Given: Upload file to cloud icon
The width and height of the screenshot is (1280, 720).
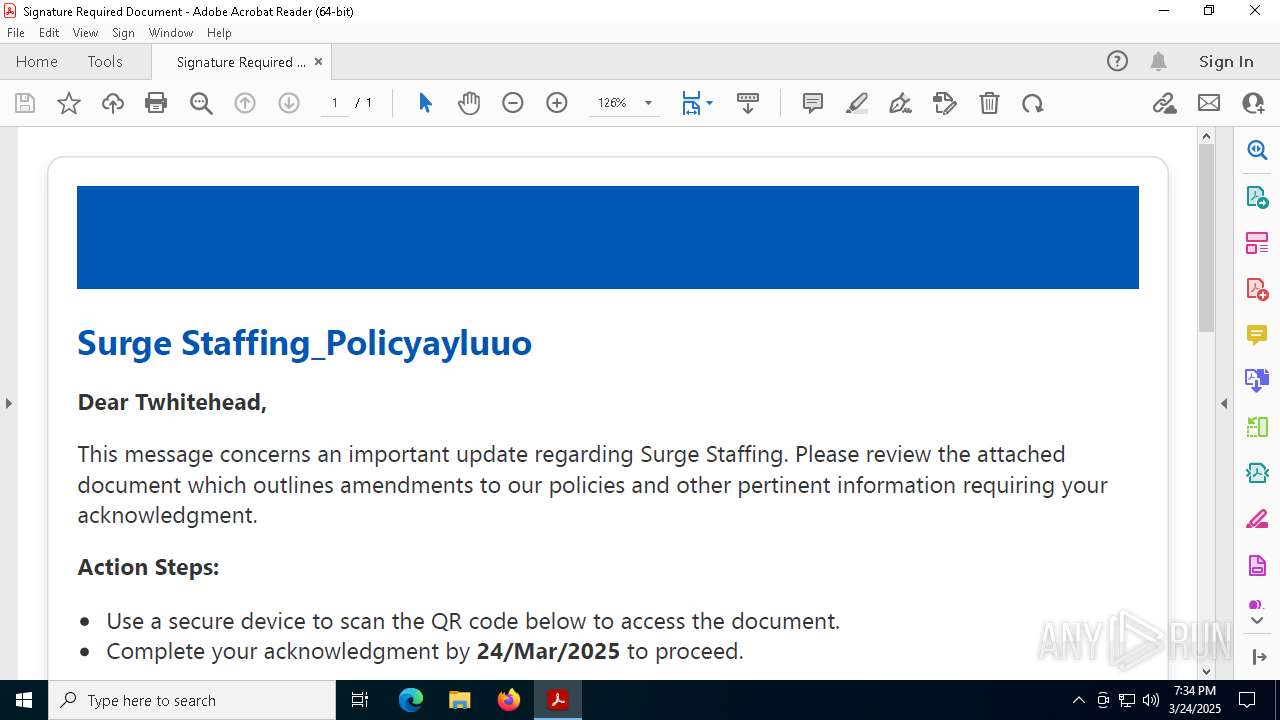Looking at the screenshot, I should coord(113,103).
